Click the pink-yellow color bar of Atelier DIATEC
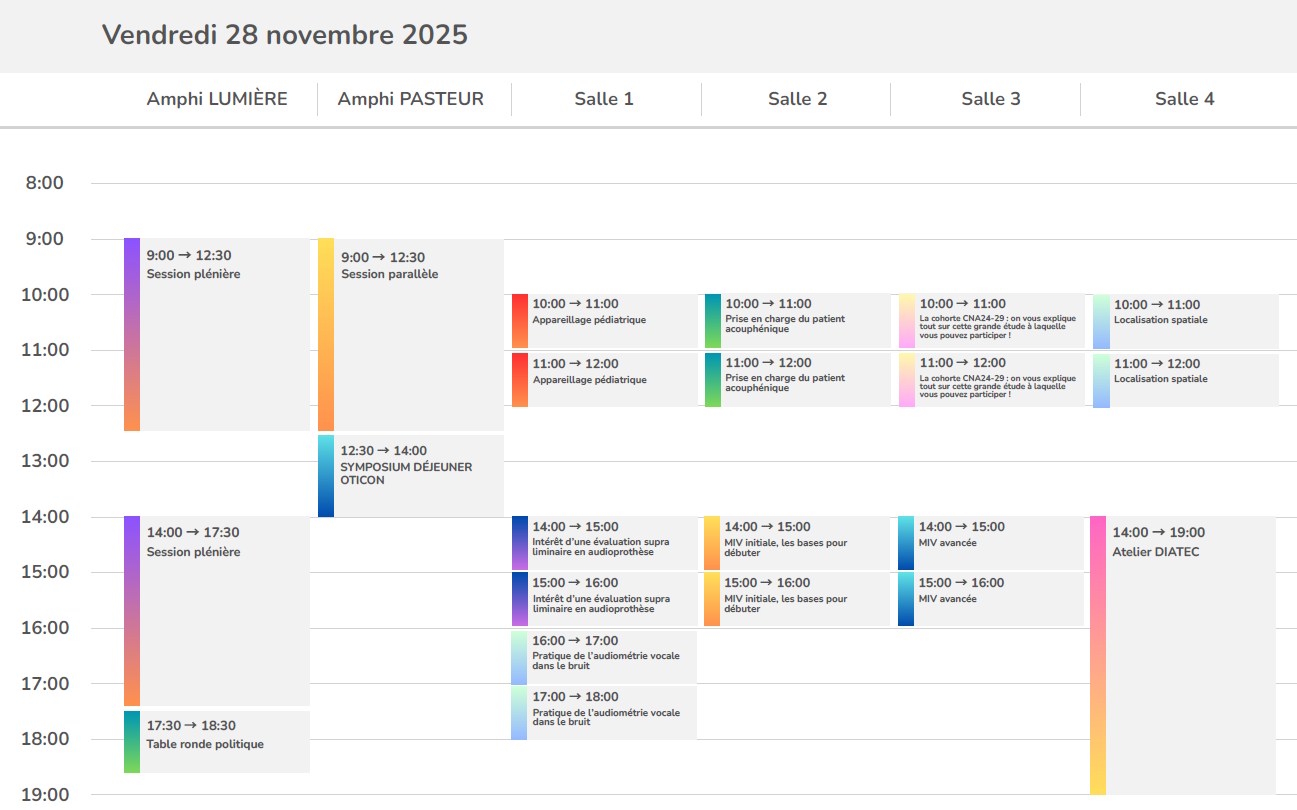The width and height of the screenshot is (1297, 810). click(x=1097, y=654)
